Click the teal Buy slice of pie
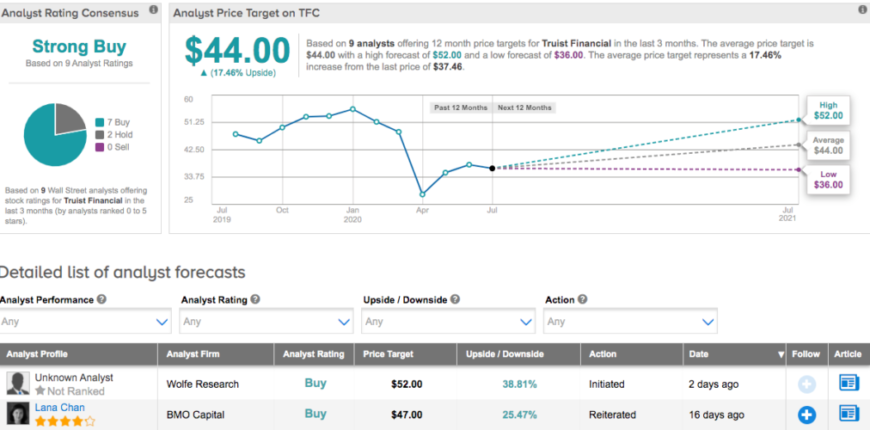This screenshot has width=870, height=430. point(50,141)
